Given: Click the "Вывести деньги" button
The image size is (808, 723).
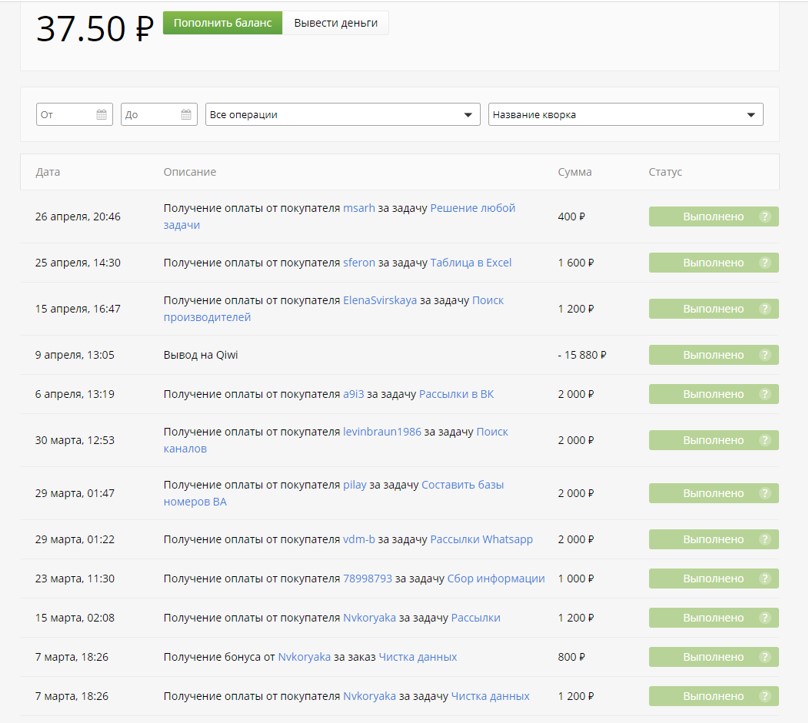Looking at the screenshot, I should (x=335, y=23).
